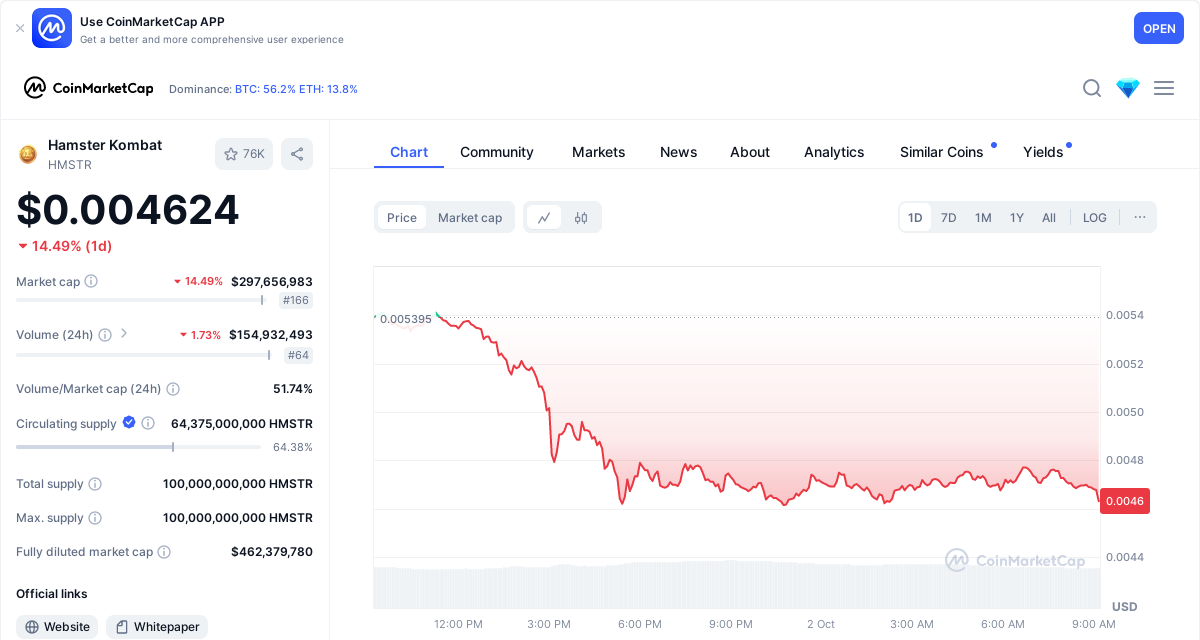This screenshot has width=1200, height=640.
Task: Click the CoinMarketCap app icon in banner
Action: [52, 28]
